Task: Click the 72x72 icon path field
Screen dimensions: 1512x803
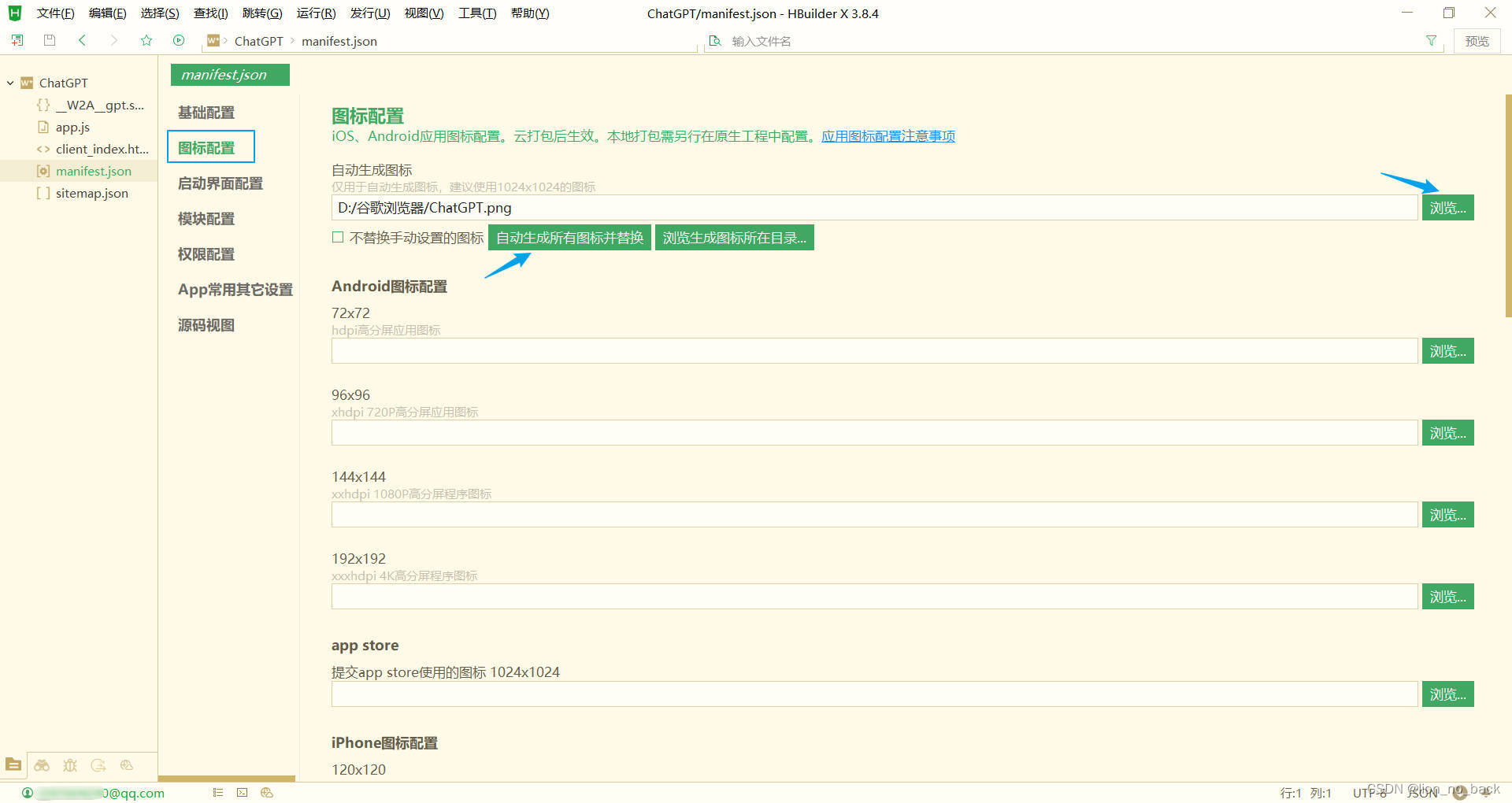Action: [x=874, y=351]
